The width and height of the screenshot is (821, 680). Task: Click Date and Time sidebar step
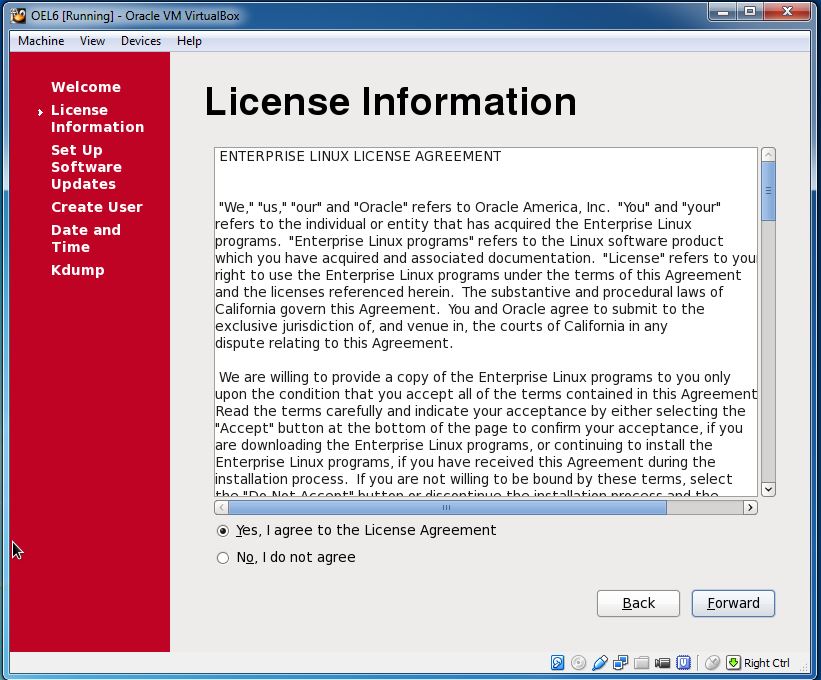86,238
